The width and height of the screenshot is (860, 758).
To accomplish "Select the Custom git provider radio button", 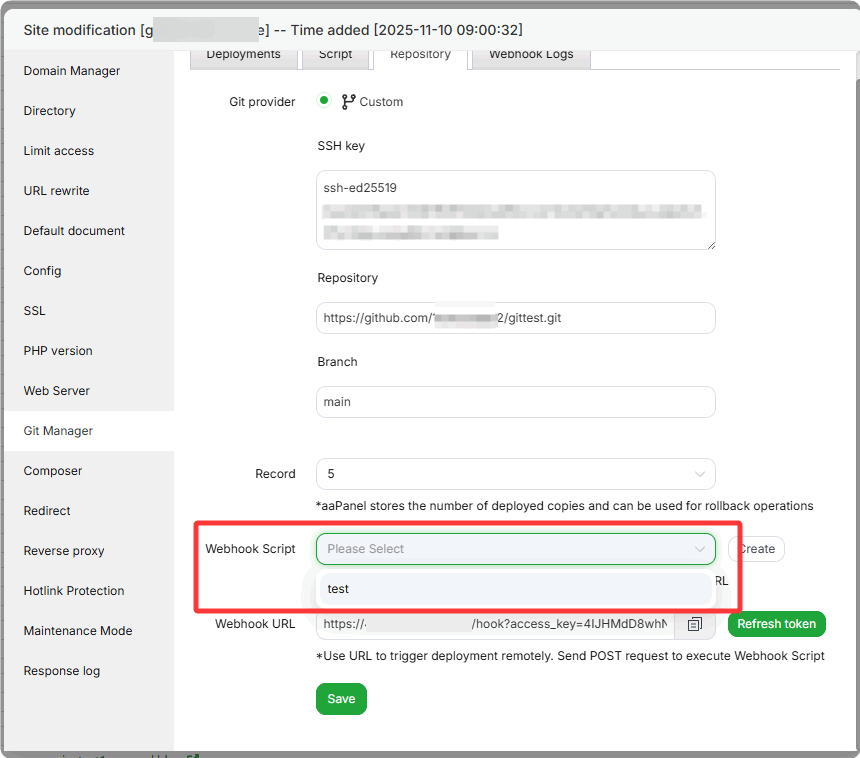I will [x=324, y=100].
